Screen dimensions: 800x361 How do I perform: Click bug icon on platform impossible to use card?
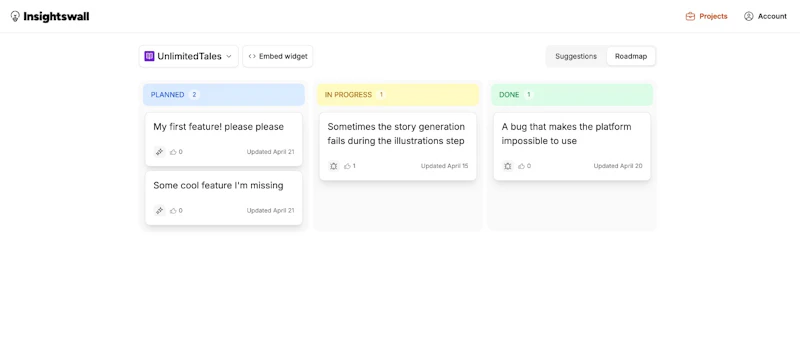508,166
